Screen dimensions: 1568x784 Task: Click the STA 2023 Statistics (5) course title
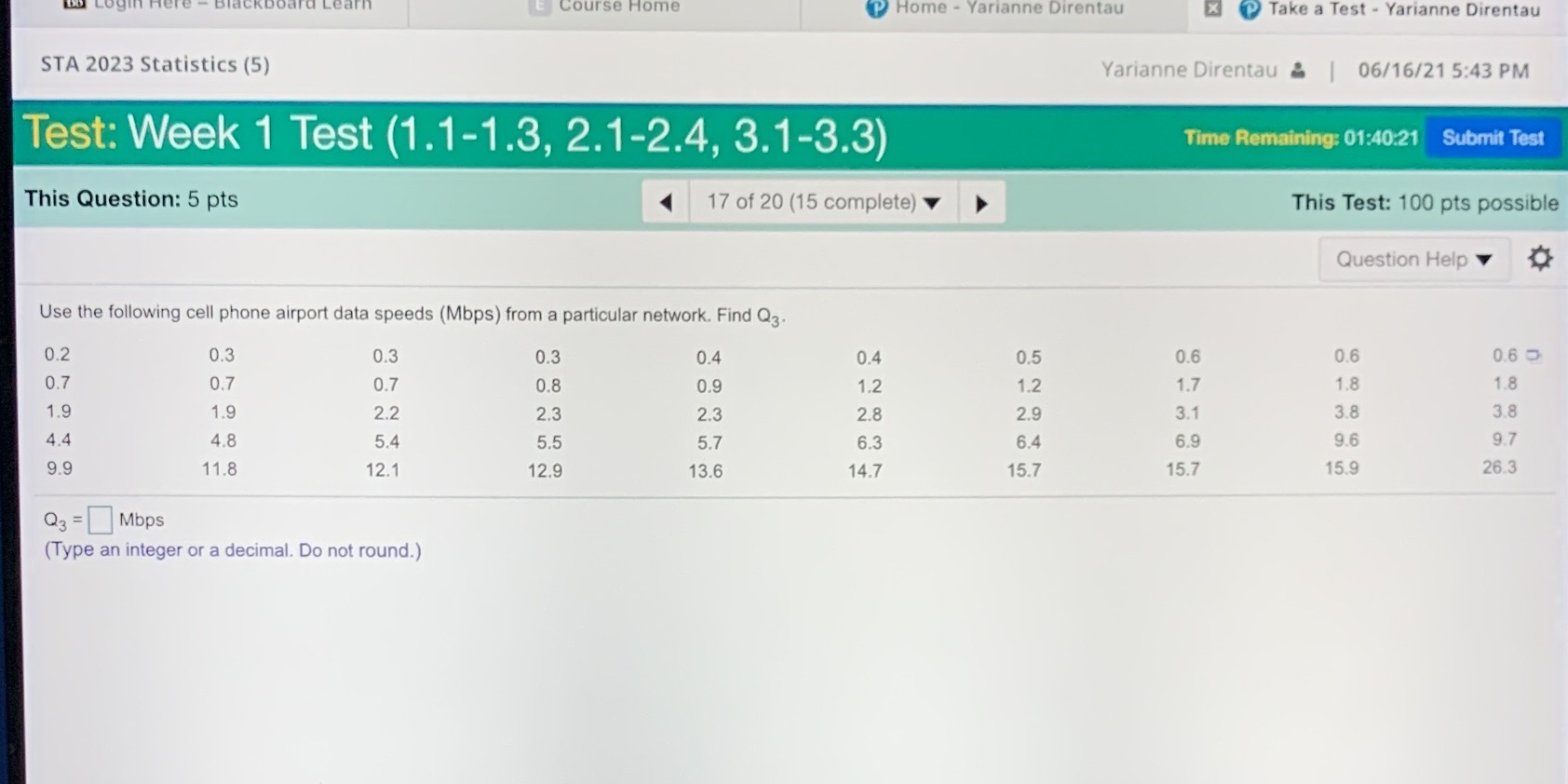[x=155, y=64]
